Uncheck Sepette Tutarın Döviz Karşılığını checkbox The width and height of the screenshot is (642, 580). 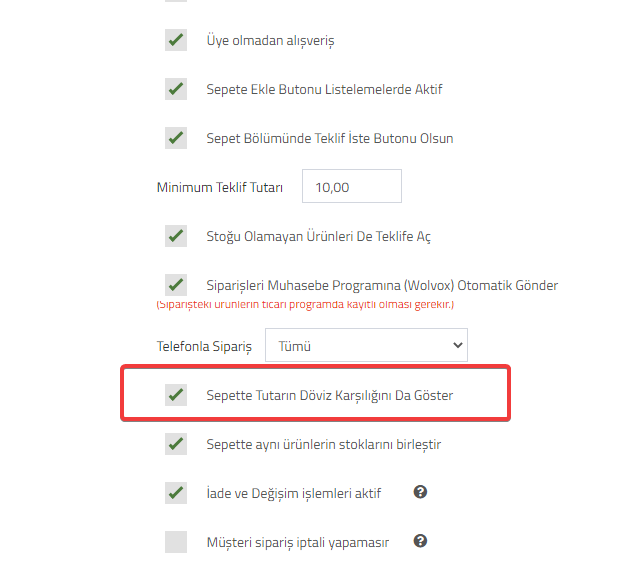(x=176, y=395)
